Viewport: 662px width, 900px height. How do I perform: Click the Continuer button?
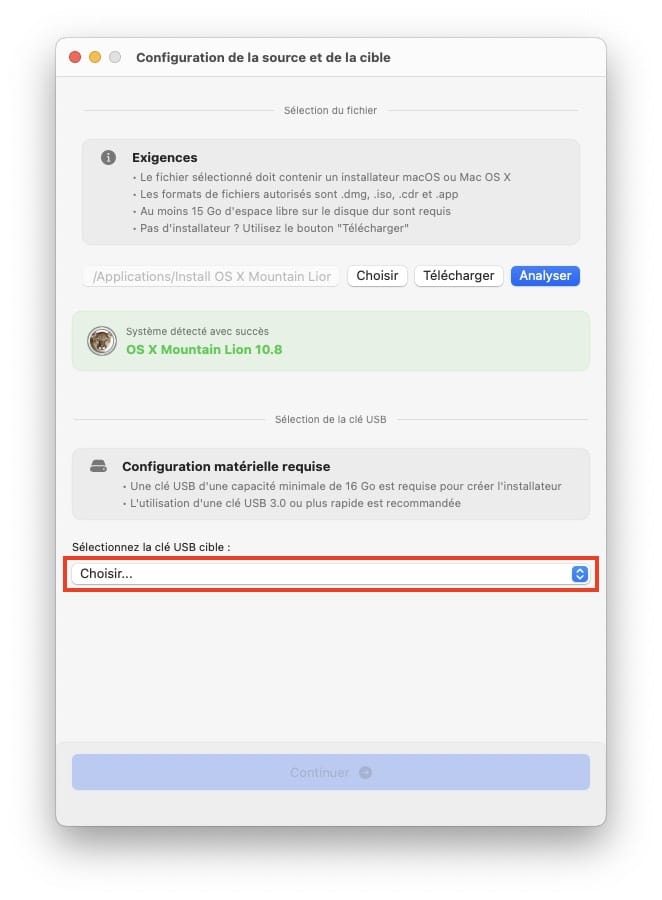click(x=330, y=772)
